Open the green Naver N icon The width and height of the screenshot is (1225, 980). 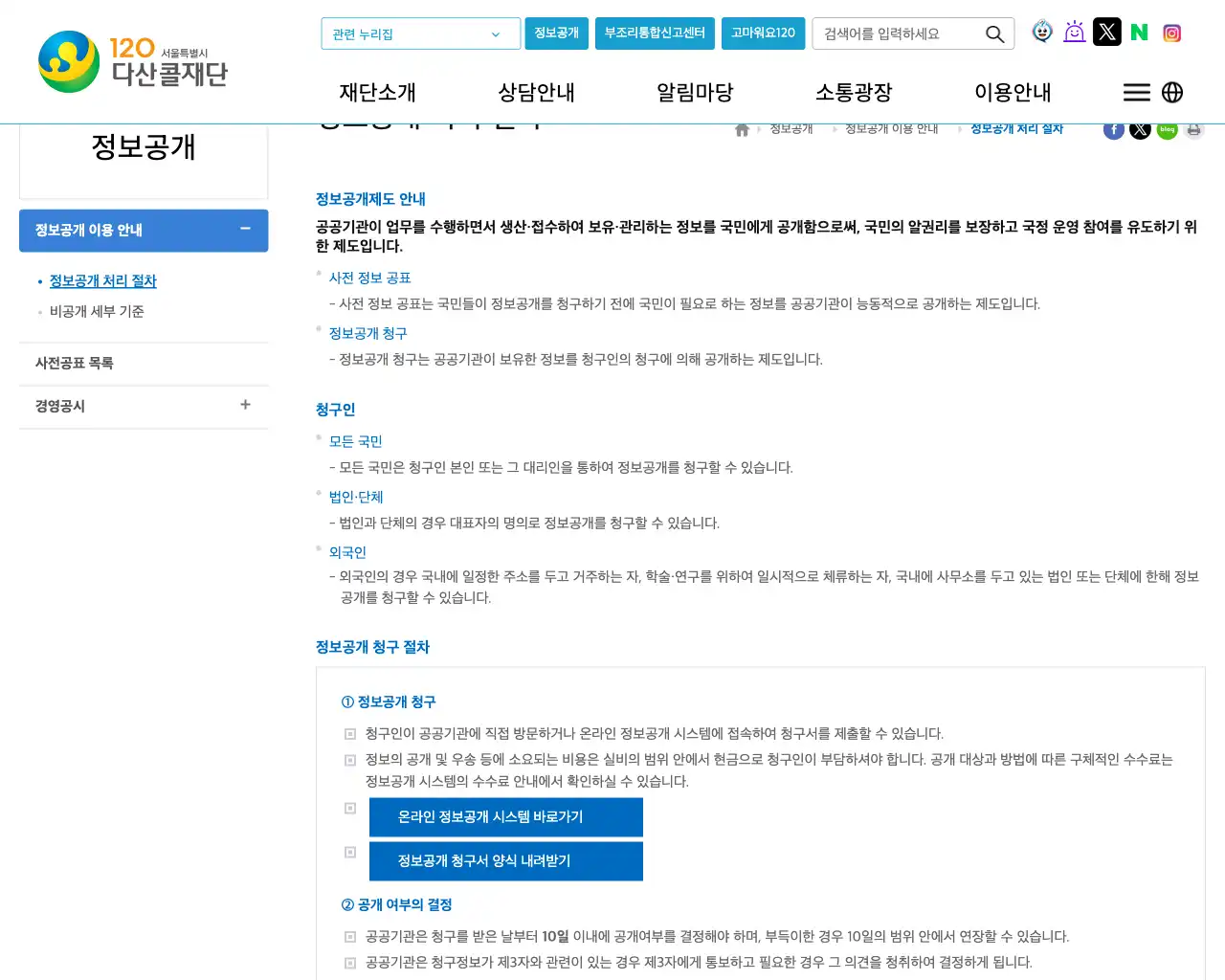click(1139, 33)
